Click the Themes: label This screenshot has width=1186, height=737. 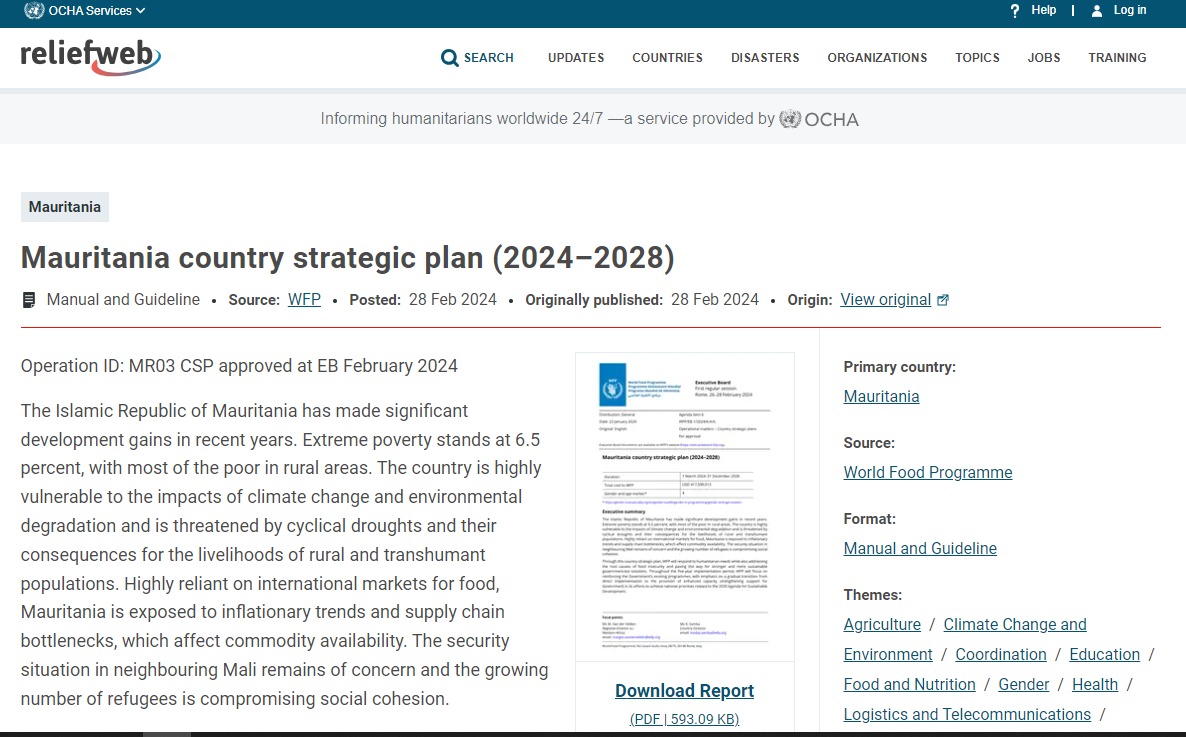(x=872, y=595)
